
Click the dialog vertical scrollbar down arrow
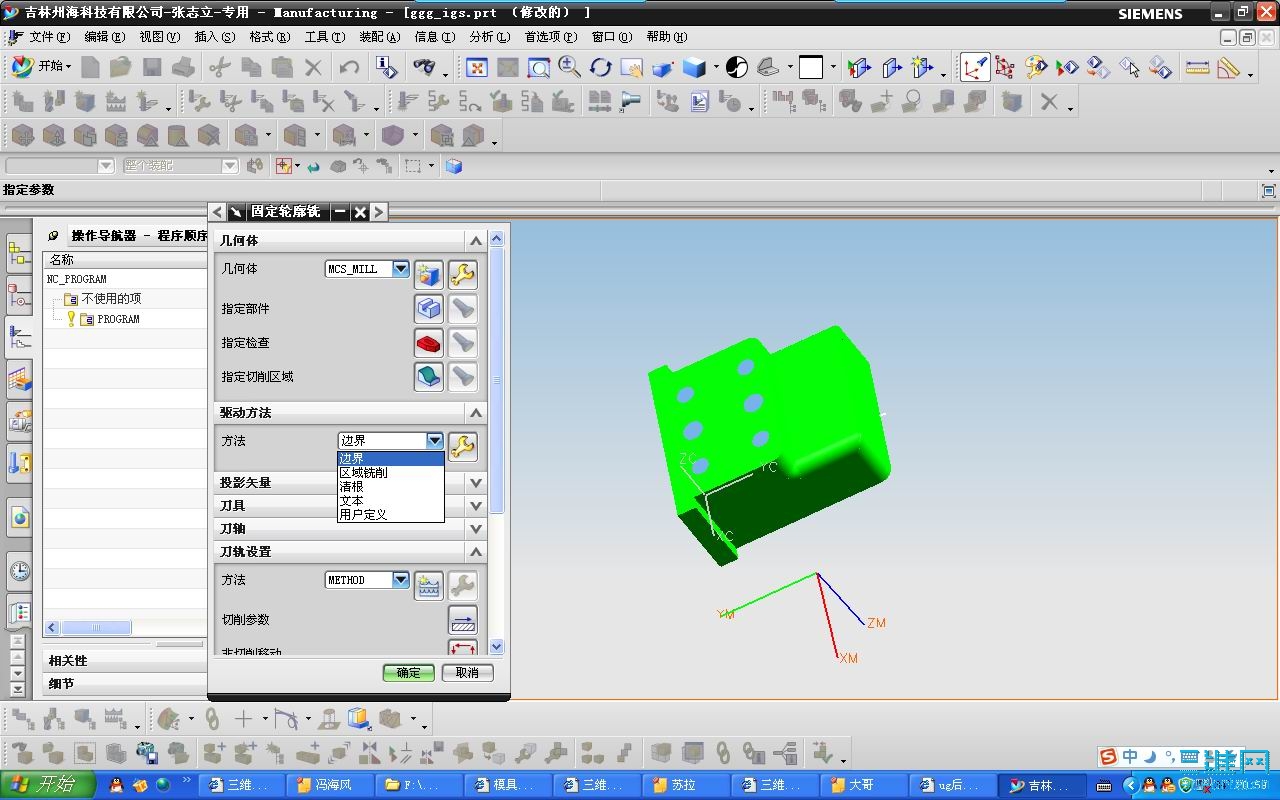(496, 648)
